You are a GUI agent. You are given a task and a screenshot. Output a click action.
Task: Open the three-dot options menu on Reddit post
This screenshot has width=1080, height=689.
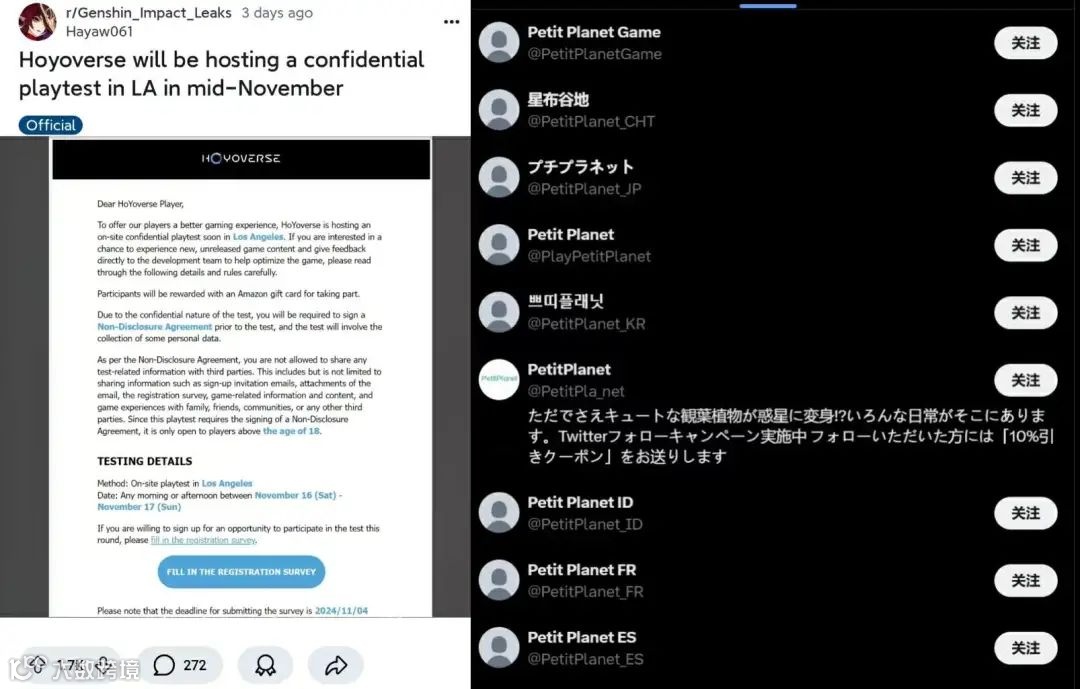pyautogui.click(x=451, y=22)
